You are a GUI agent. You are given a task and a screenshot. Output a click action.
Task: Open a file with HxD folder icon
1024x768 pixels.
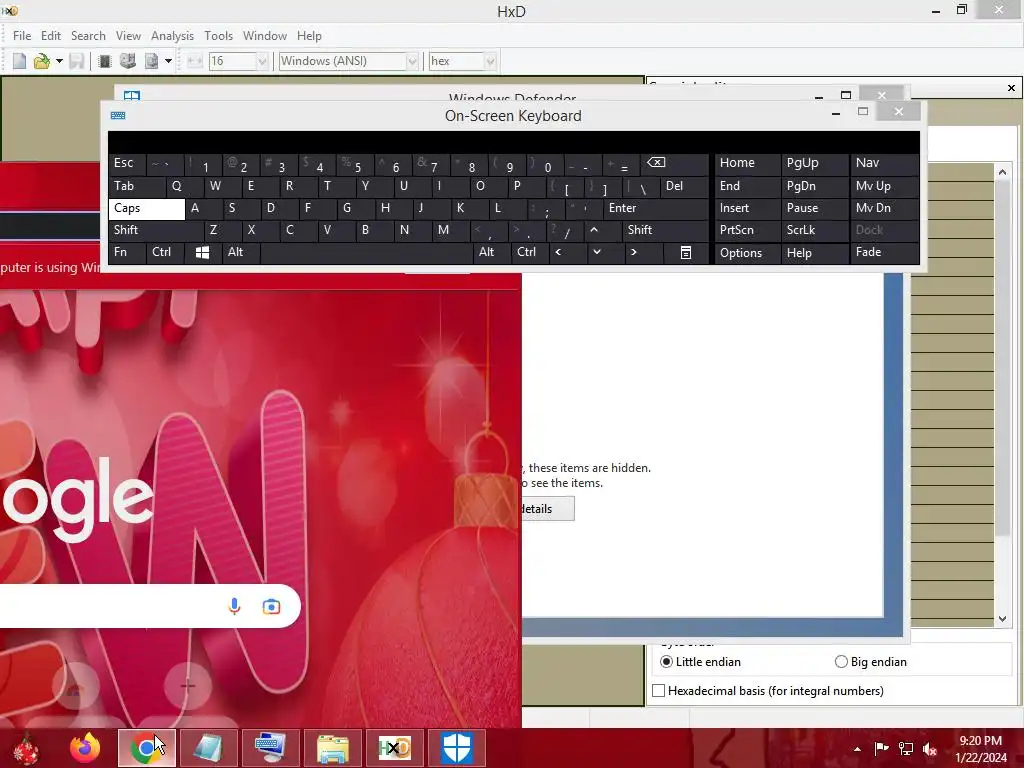(x=41, y=61)
